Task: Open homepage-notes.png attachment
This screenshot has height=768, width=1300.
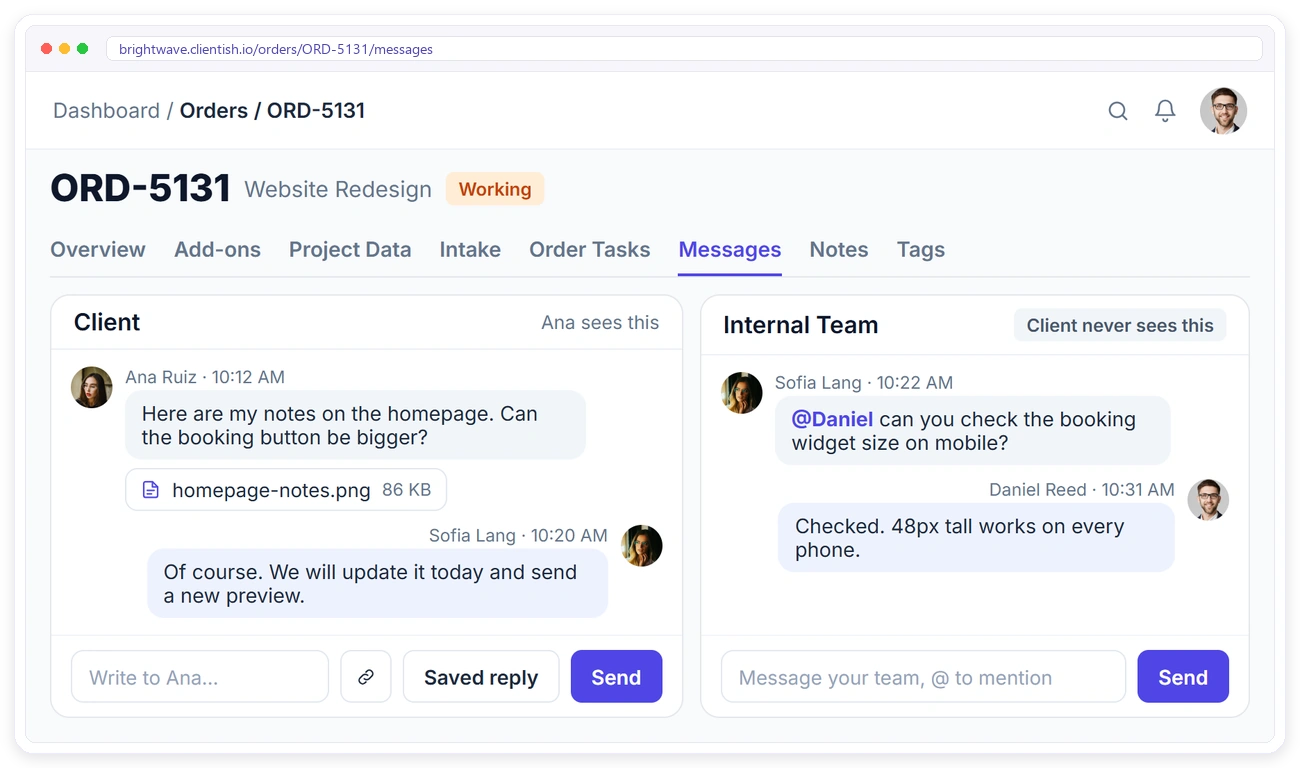Action: pyautogui.click(x=286, y=490)
